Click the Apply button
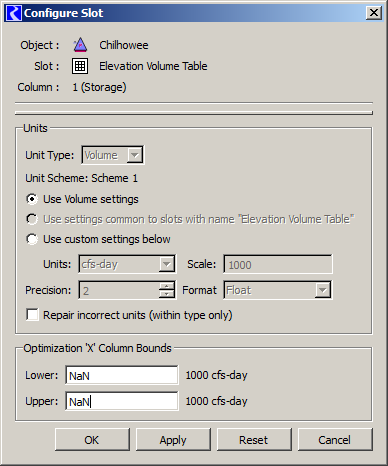Image resolution: width=388 pixels, height=466 pixels. click(x=173, y=440)
